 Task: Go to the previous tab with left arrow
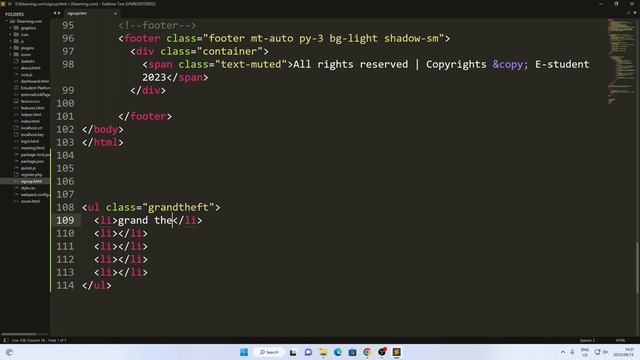[55, 13]
